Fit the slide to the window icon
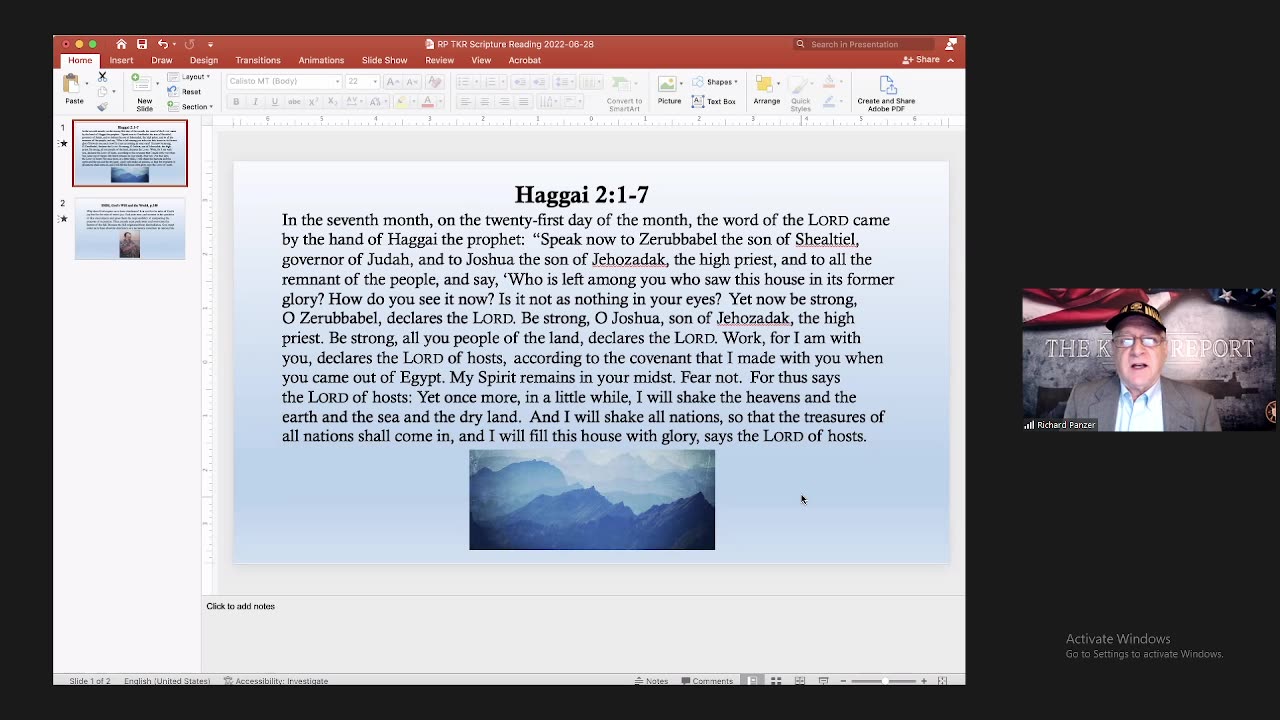Viewport: 1280px width, 720px height. tap(942, 681)
